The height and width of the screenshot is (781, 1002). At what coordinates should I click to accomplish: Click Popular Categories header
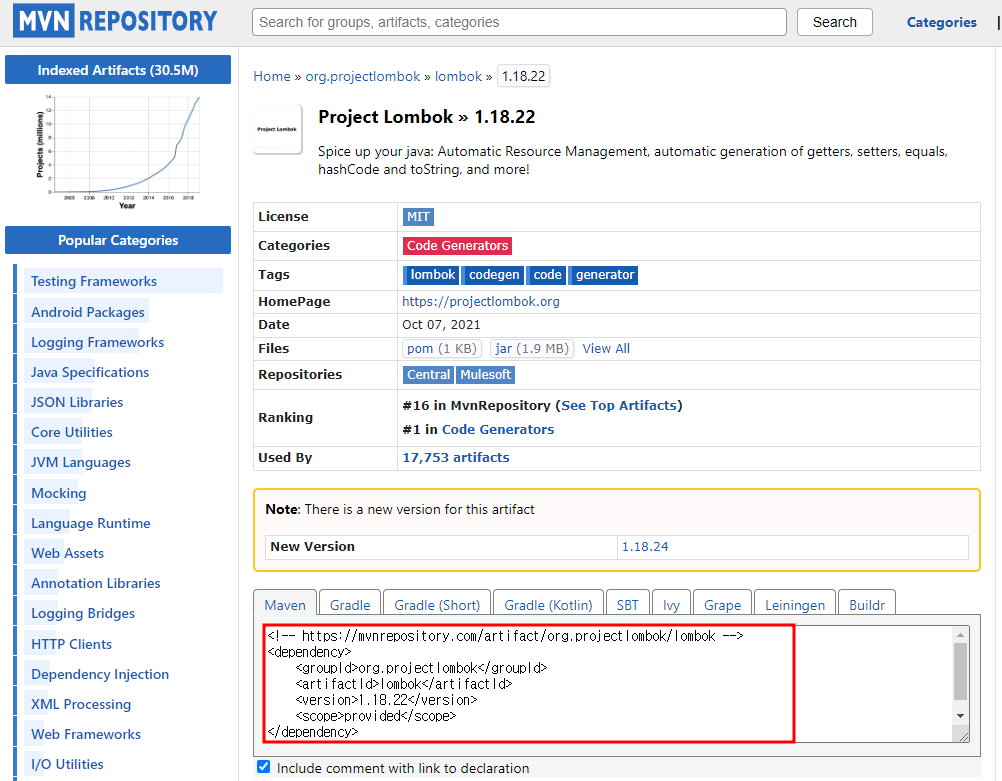click(118, 240)
